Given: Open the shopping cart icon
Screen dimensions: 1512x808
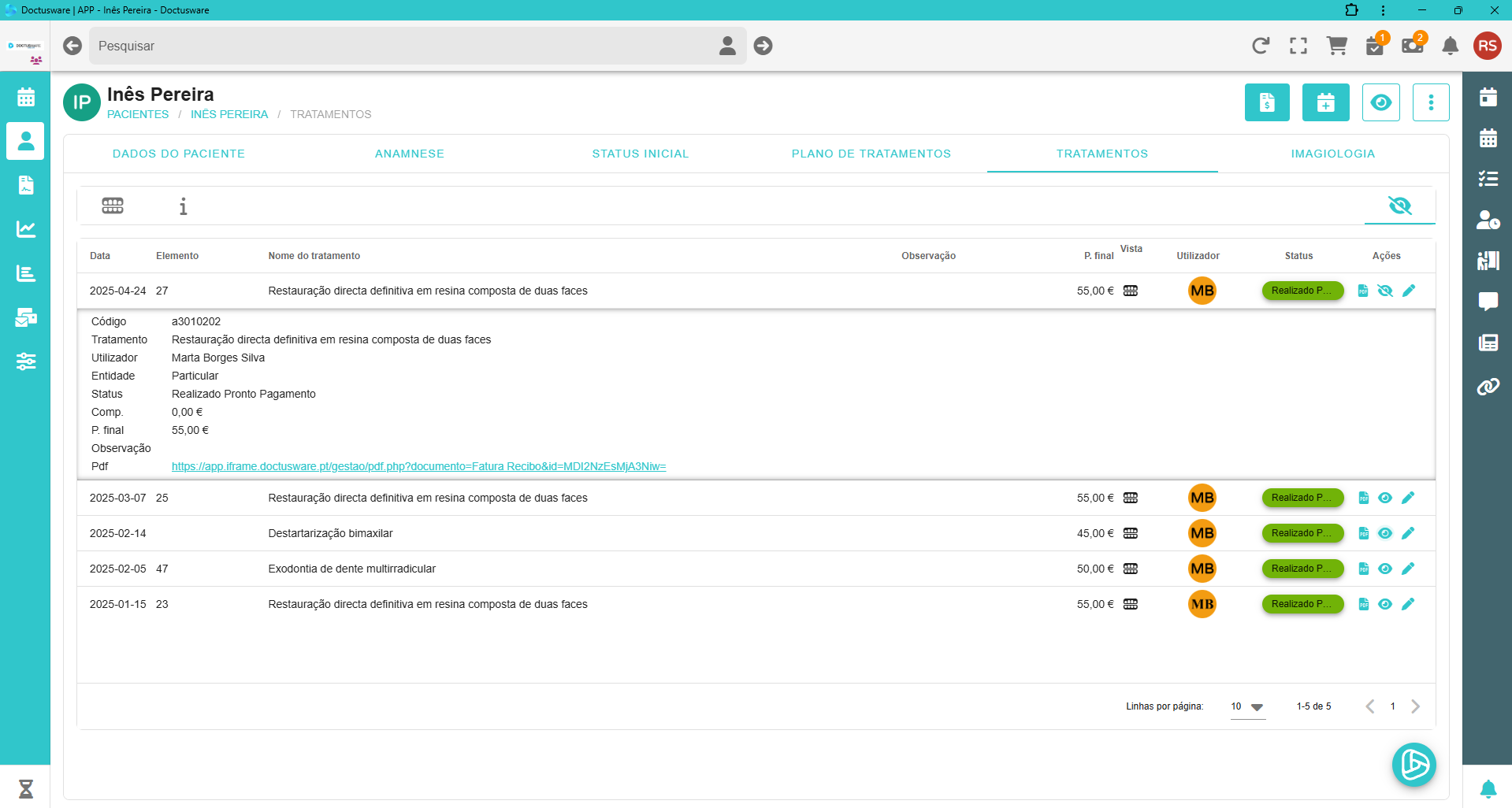Looking at the screenshot, I should click(x=1336, y=46).
